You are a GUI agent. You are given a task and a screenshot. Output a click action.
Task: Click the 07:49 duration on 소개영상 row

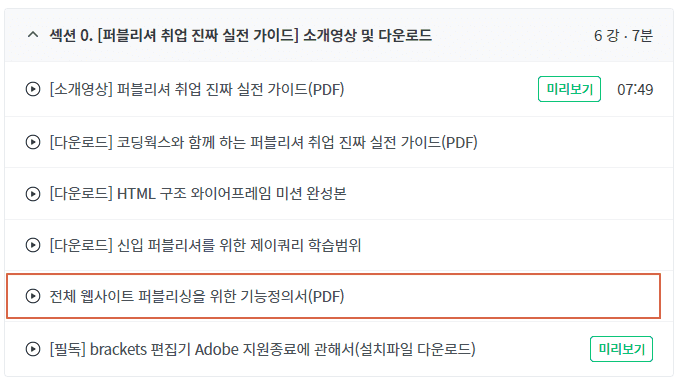click(635, 90)
